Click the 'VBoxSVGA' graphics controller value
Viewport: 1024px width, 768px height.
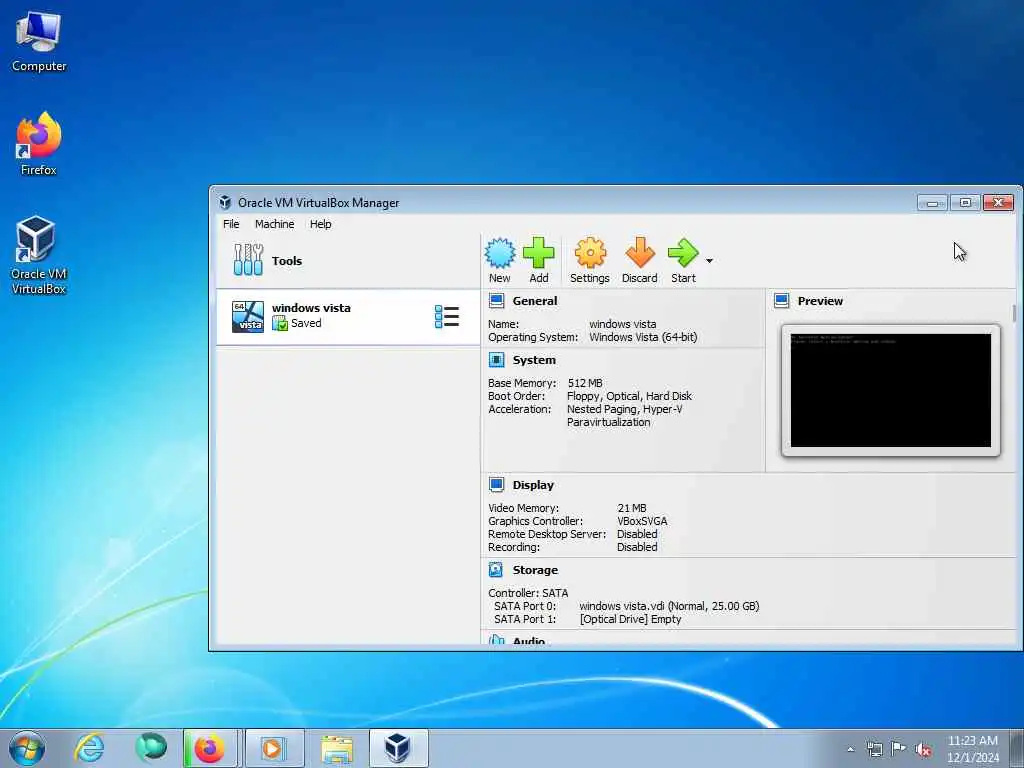click(642, 521)
